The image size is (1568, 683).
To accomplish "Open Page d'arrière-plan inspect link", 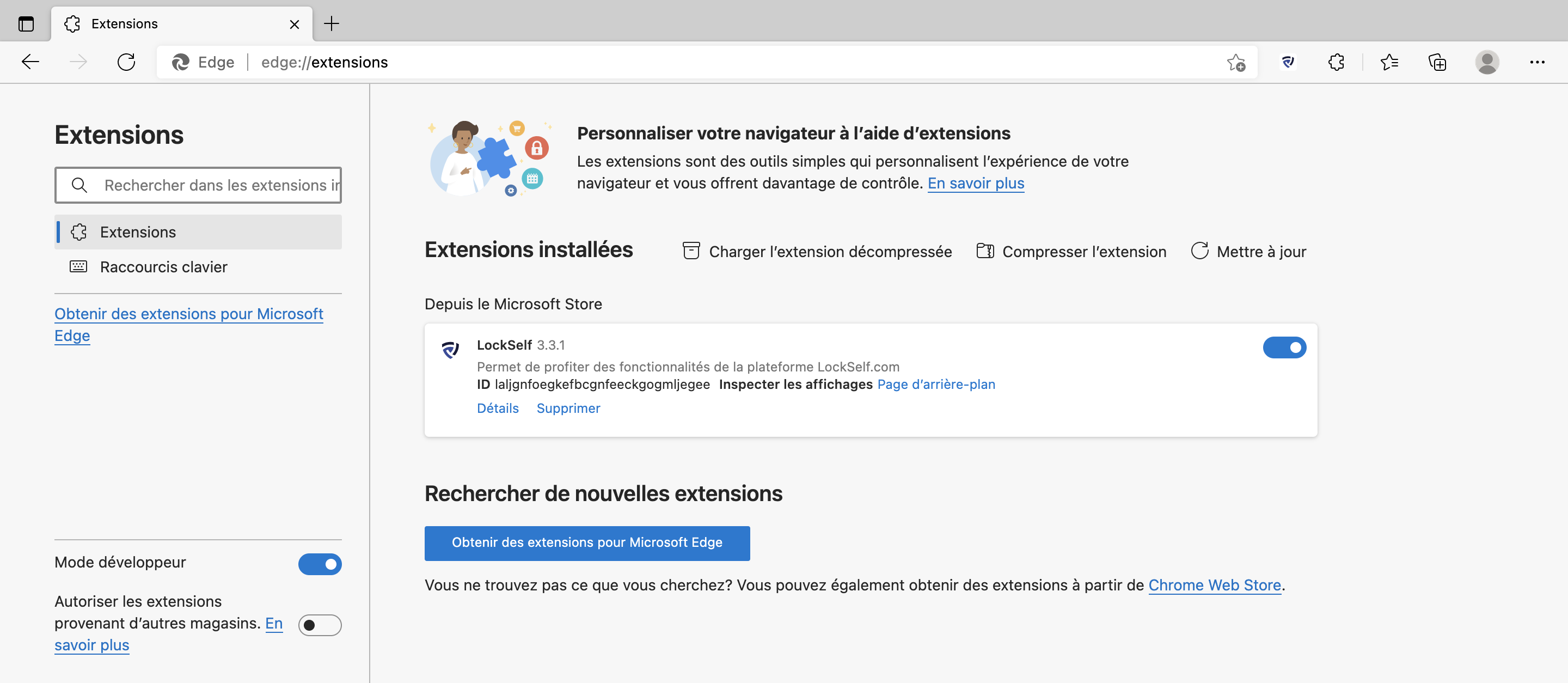I will pyautogui.click(x=936, y=384).
